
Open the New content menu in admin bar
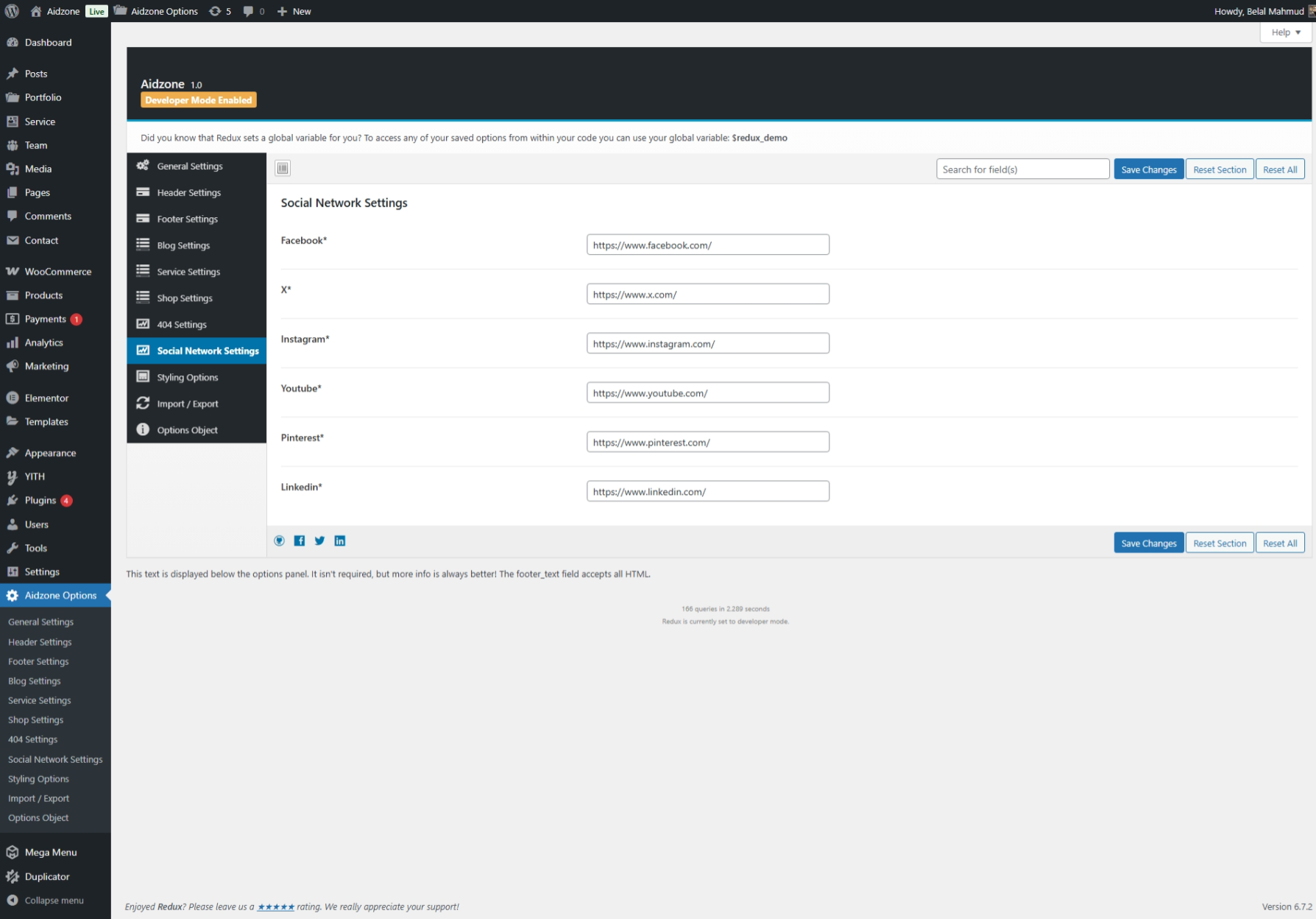click(x=294, y=11)
